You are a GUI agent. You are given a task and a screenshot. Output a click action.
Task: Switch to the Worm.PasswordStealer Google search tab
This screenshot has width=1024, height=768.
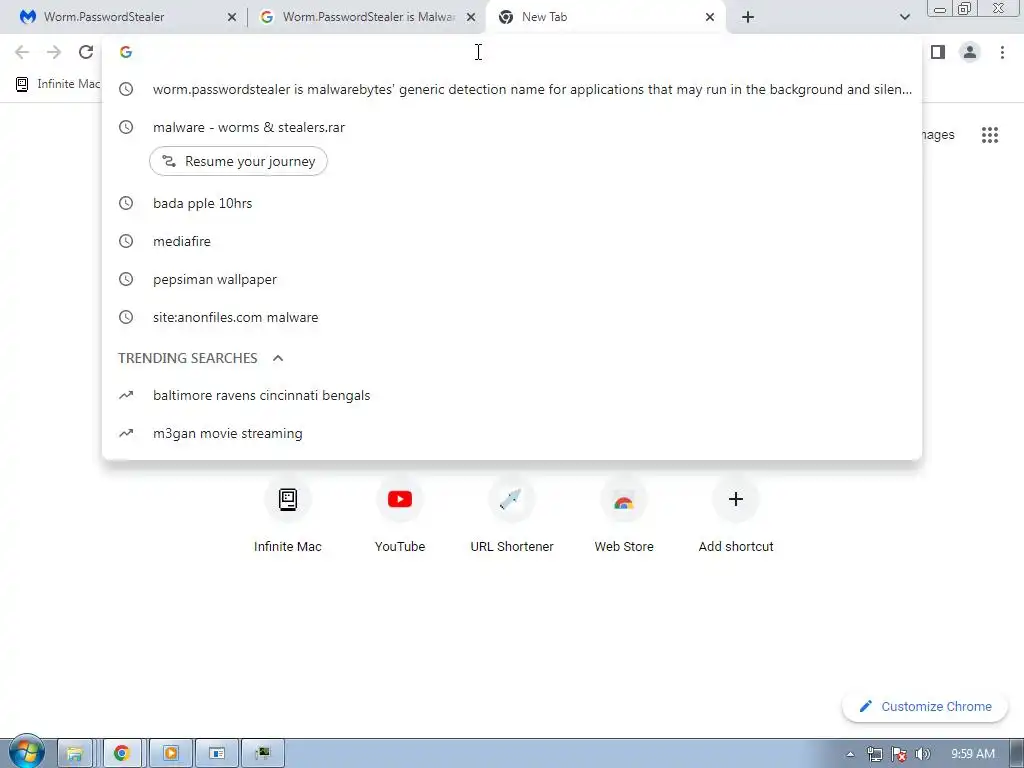click(368, 17)
